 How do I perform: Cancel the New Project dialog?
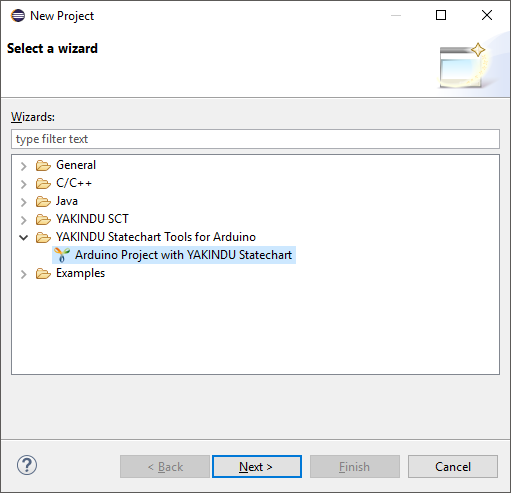click(453, 466)
